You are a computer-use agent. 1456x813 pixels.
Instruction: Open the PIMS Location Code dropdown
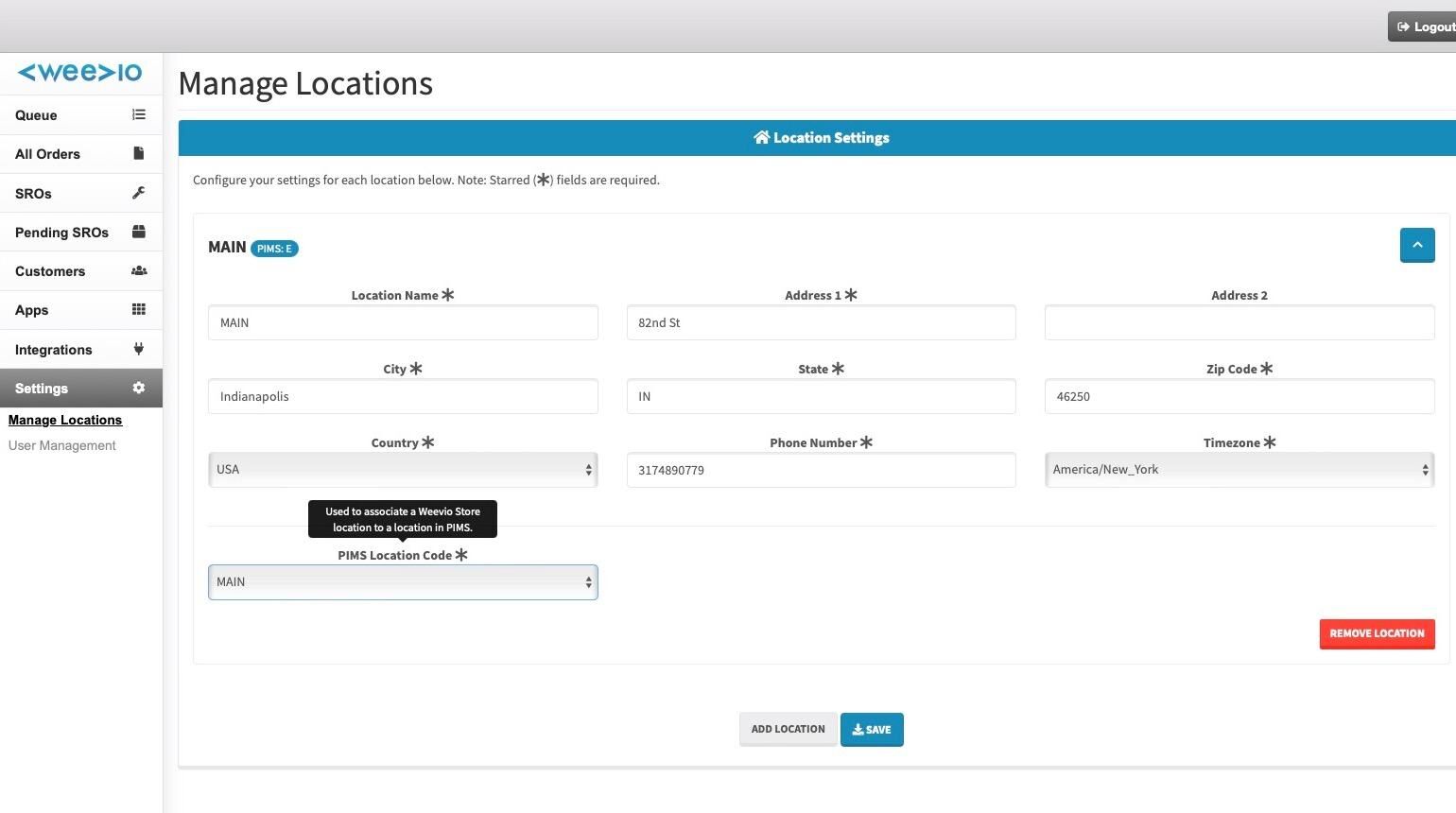403,582
